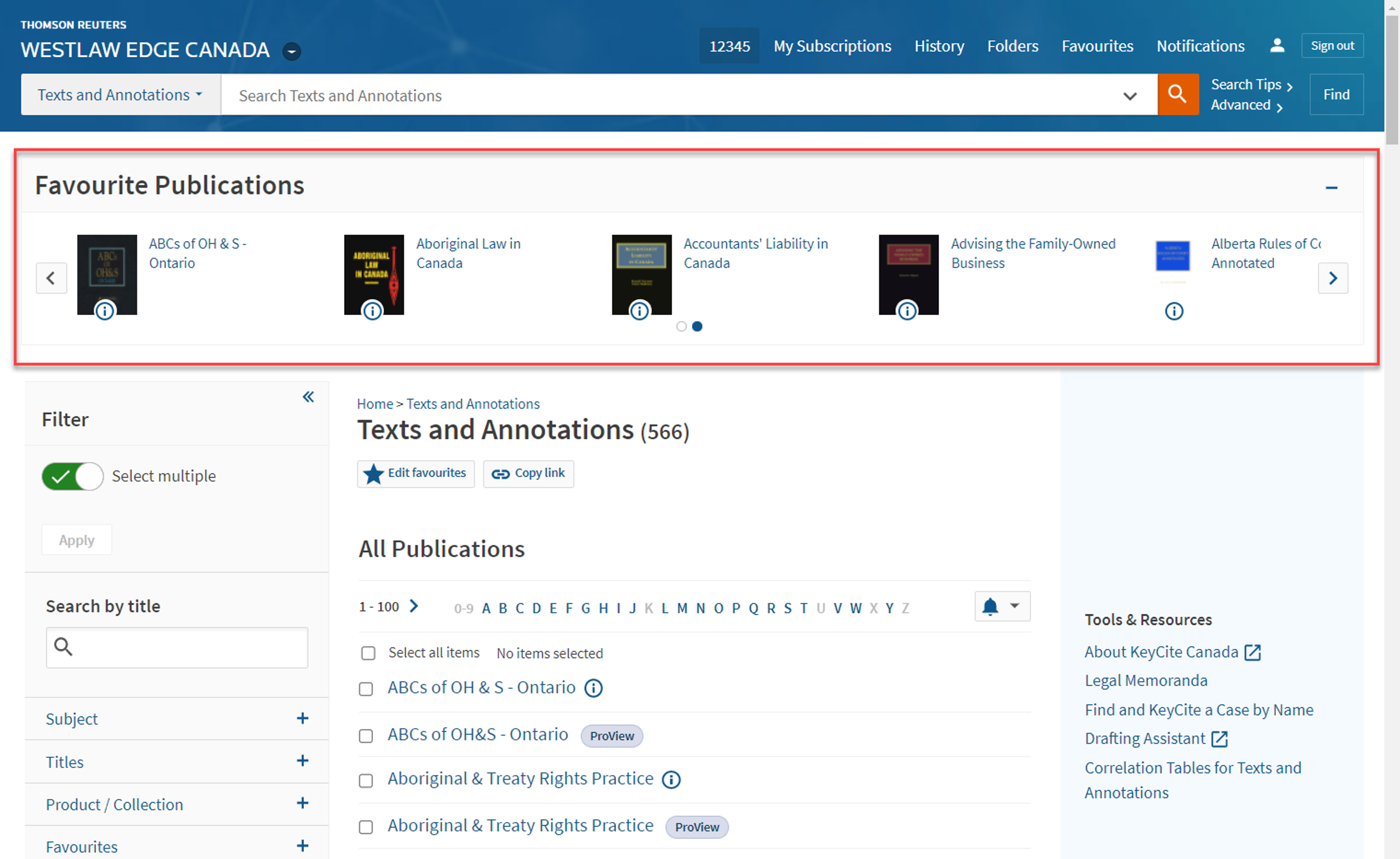Show info for Accountants' Liability in Canada book
The width and height of the screenshot is (1400, 859).
pos(639,311)
